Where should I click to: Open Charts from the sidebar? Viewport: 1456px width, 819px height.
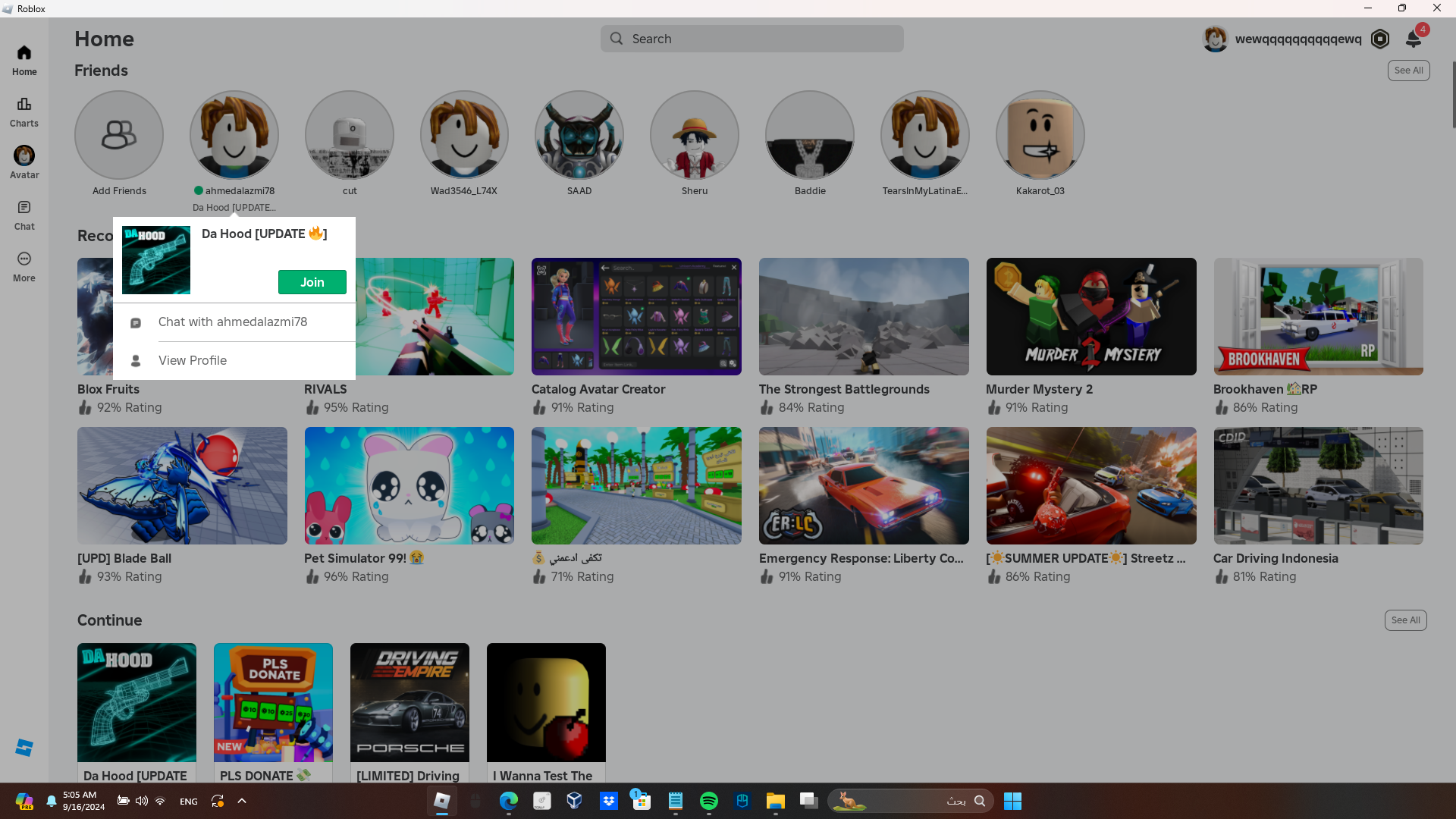click(x=24, y=111)
